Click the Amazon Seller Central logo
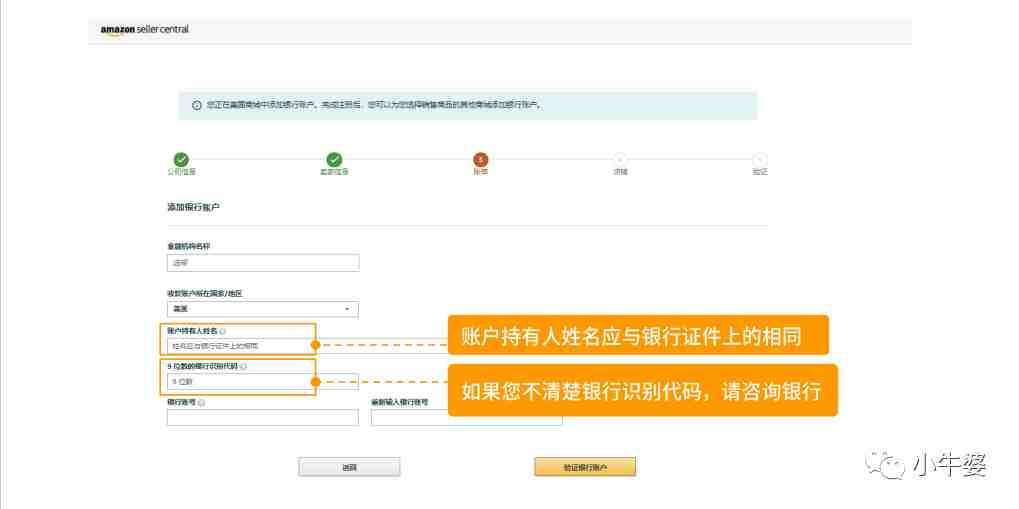Viewport: 1019px width, 509px height. tap(144, 30)
